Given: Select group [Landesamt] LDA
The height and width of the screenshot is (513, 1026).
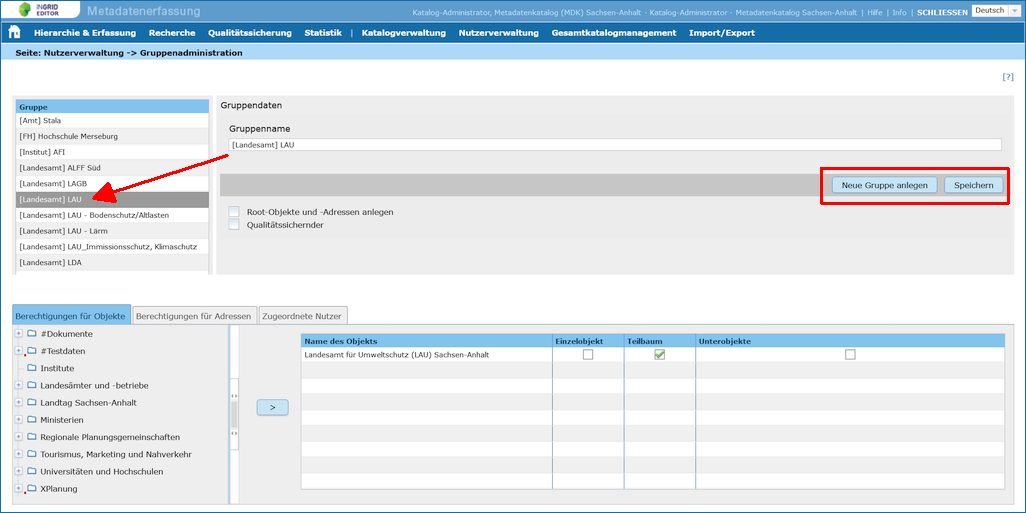Looking at the screenshot, I should pyautogui.click(x=112, y=262).
